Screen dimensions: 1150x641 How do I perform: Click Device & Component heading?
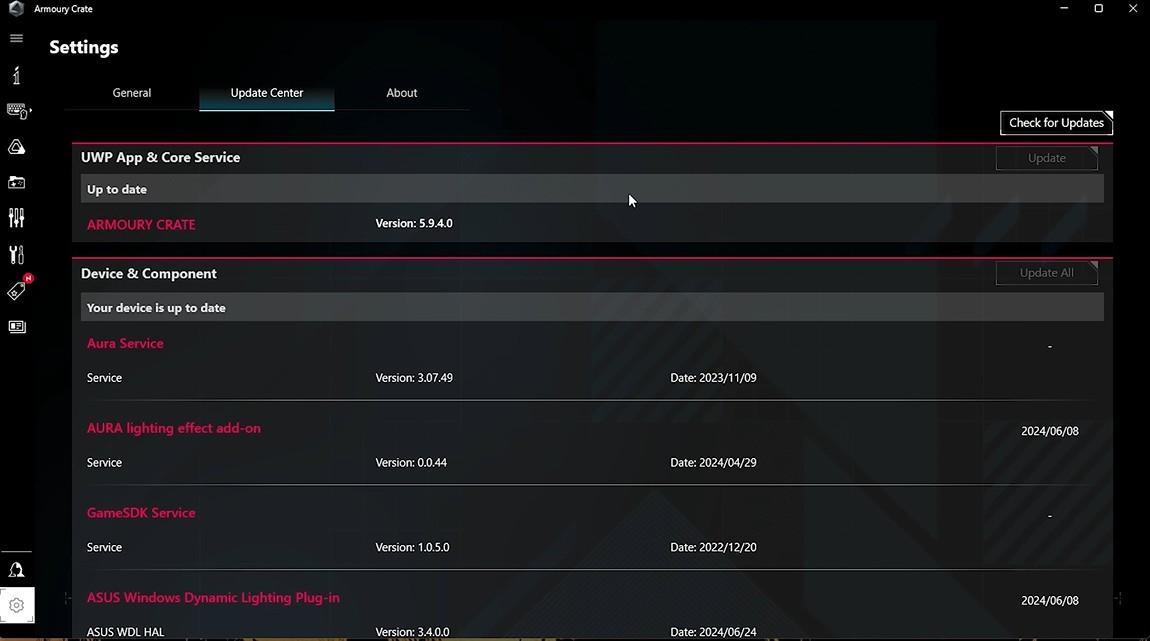coord(149,274)
